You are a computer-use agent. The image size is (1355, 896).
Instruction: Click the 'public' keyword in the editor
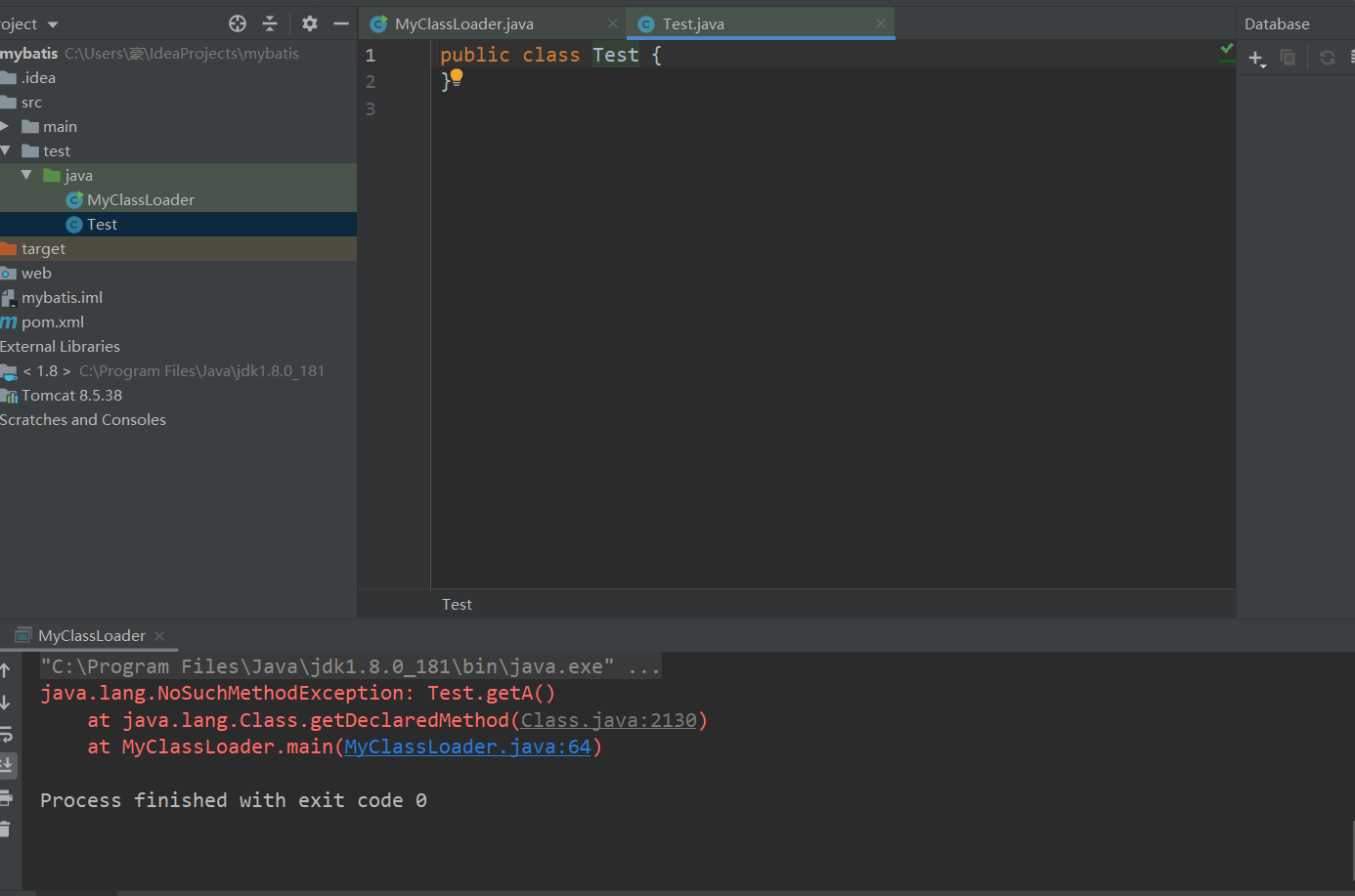475,55
